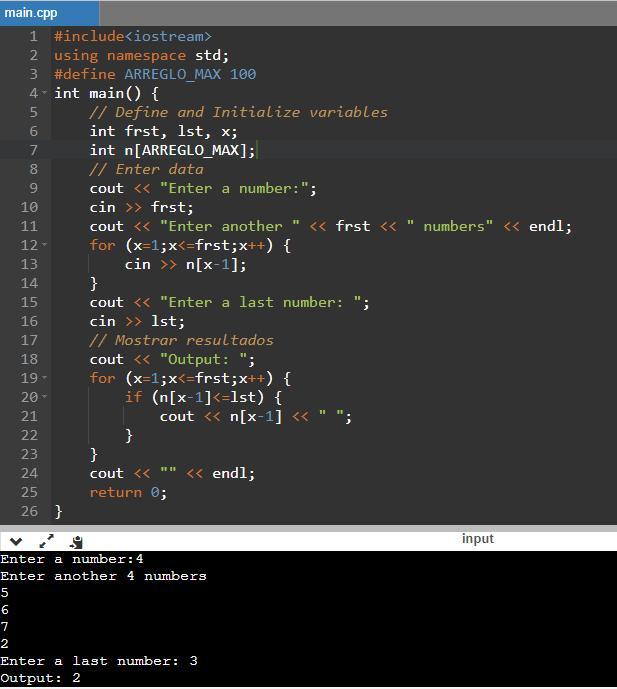Click 'cin >> n[x-1];' on line 13
This screenshot has height=689, width=617.
click(185, 264)
